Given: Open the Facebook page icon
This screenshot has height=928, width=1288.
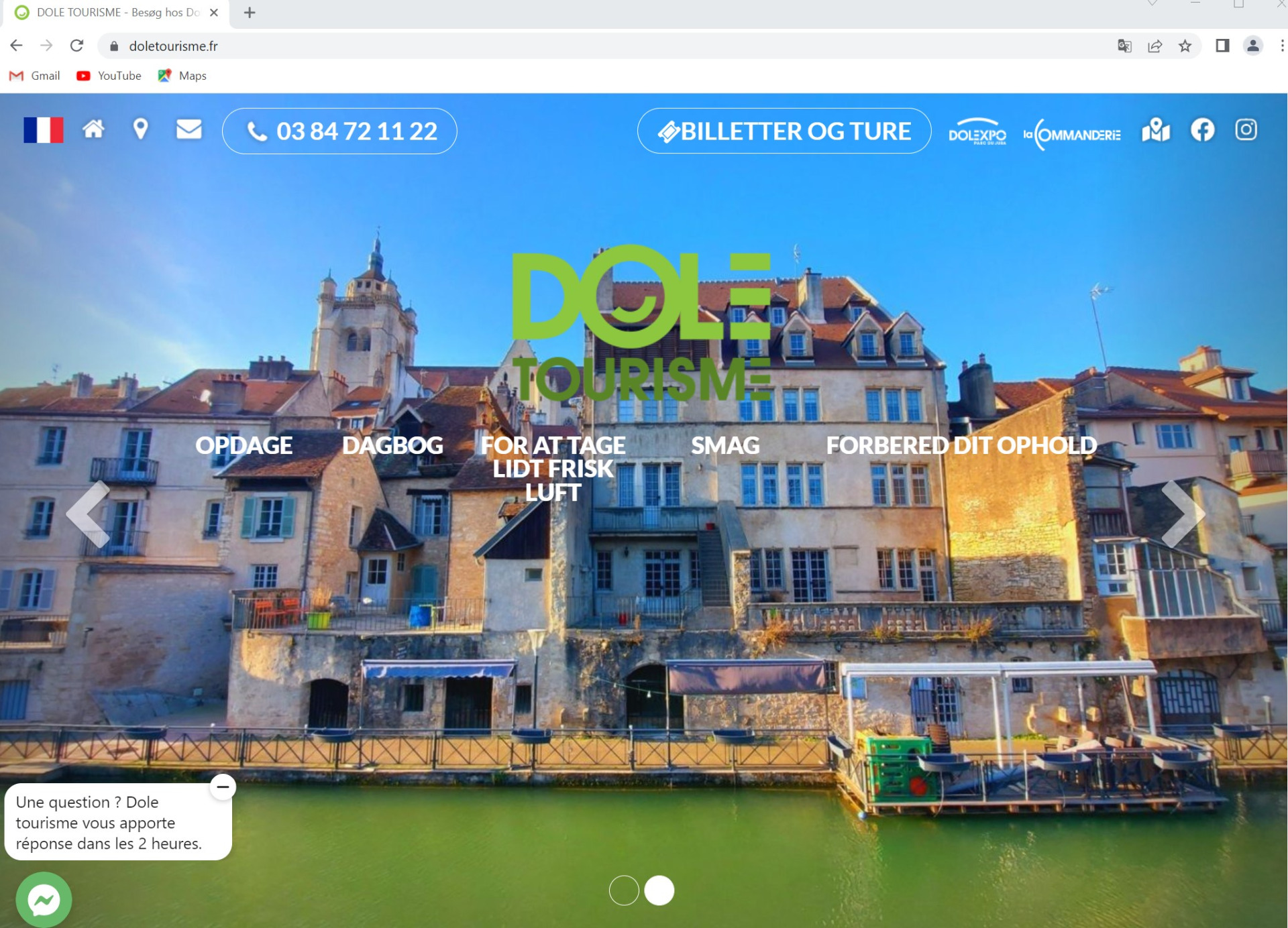Looking at the screenshot, I should coord(1203,129).
